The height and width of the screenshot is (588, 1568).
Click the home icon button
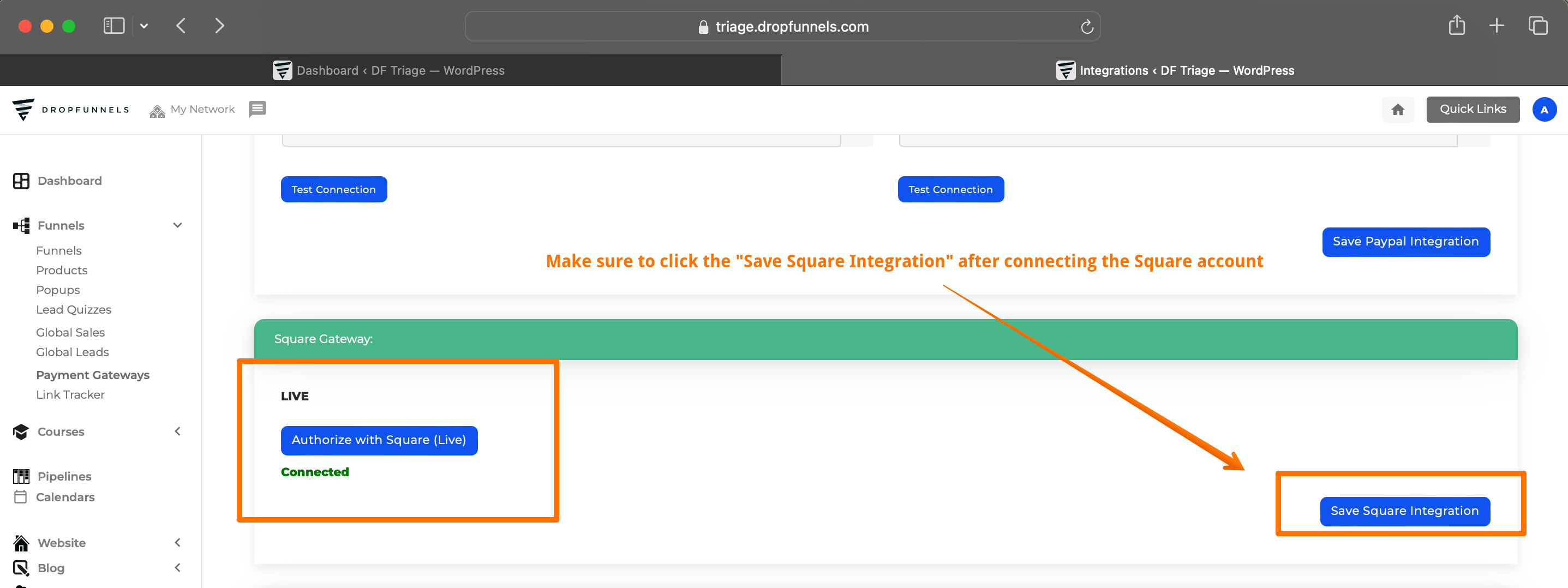pos(1398,110)
